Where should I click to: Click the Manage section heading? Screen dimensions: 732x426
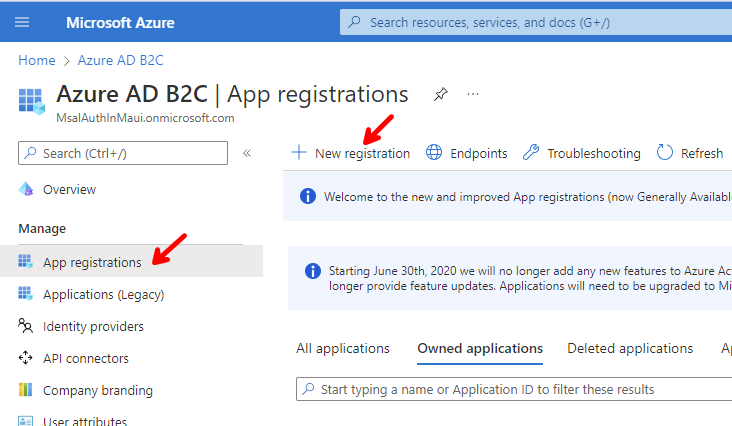click(x=42, y=229)
